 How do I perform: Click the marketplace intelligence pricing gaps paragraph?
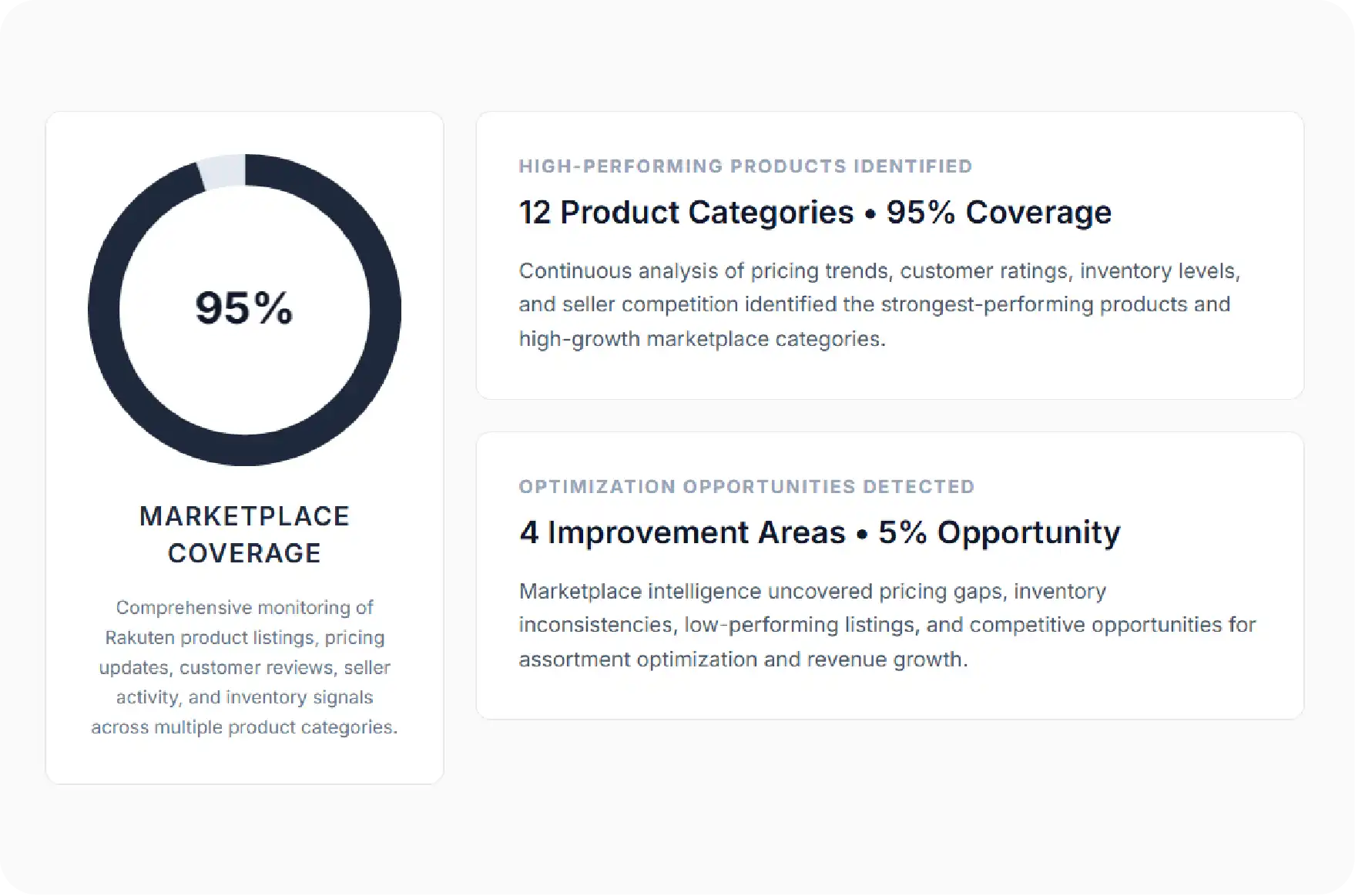tap(887, 626)
